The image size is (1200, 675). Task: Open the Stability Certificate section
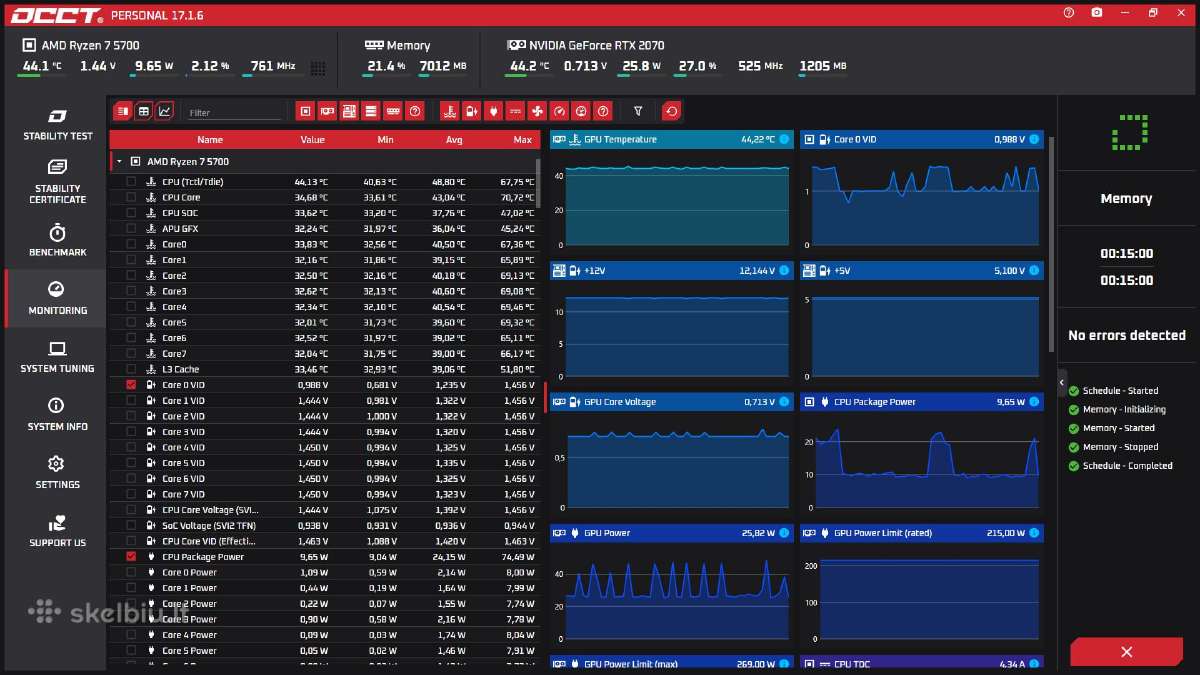pyautogui.click(x=57, y=181)
